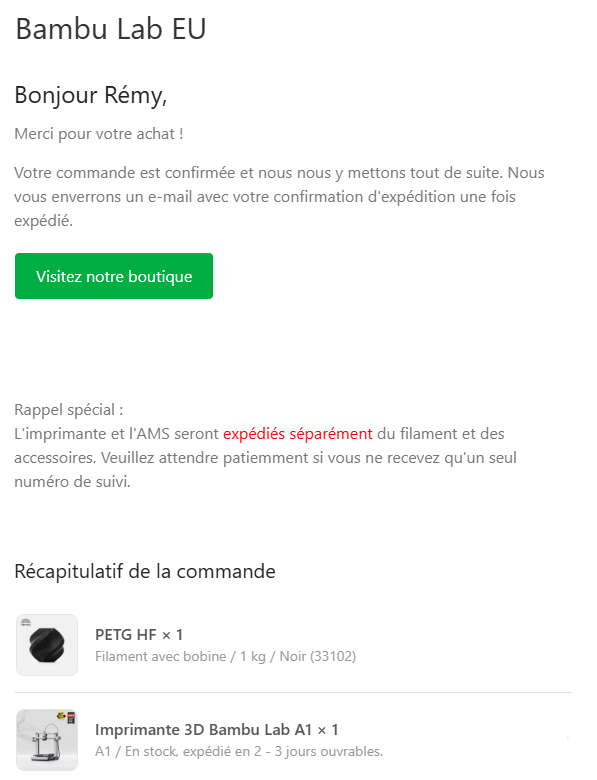Select the PETG HF × 1 product name
Image resolution: width=597 pixels, height=780 pixels.
(139, 635)
